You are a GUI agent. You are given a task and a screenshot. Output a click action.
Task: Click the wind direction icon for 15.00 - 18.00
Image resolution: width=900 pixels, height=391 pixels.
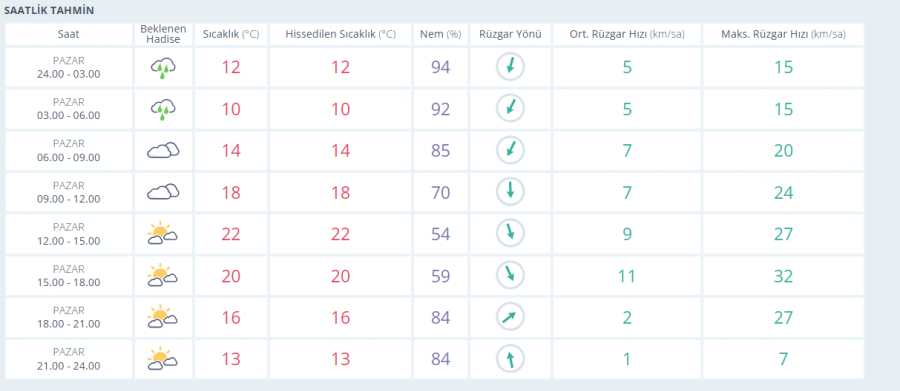tap(510, 276)
